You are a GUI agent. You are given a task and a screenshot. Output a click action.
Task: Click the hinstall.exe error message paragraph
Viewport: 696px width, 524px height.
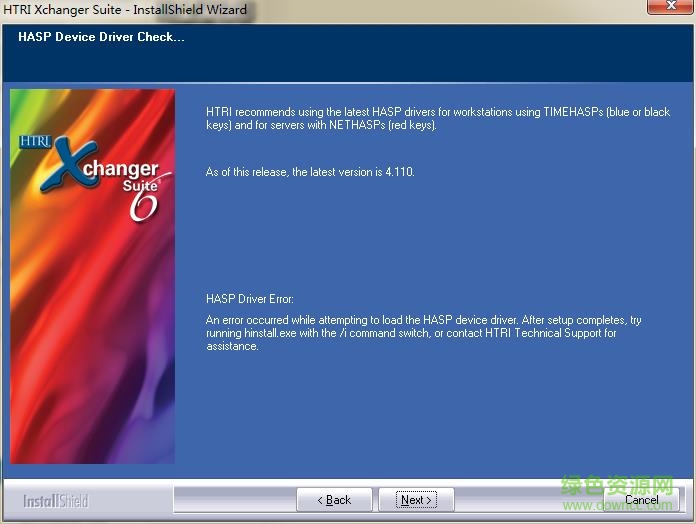pyautogui.click(x=423, y=333)
